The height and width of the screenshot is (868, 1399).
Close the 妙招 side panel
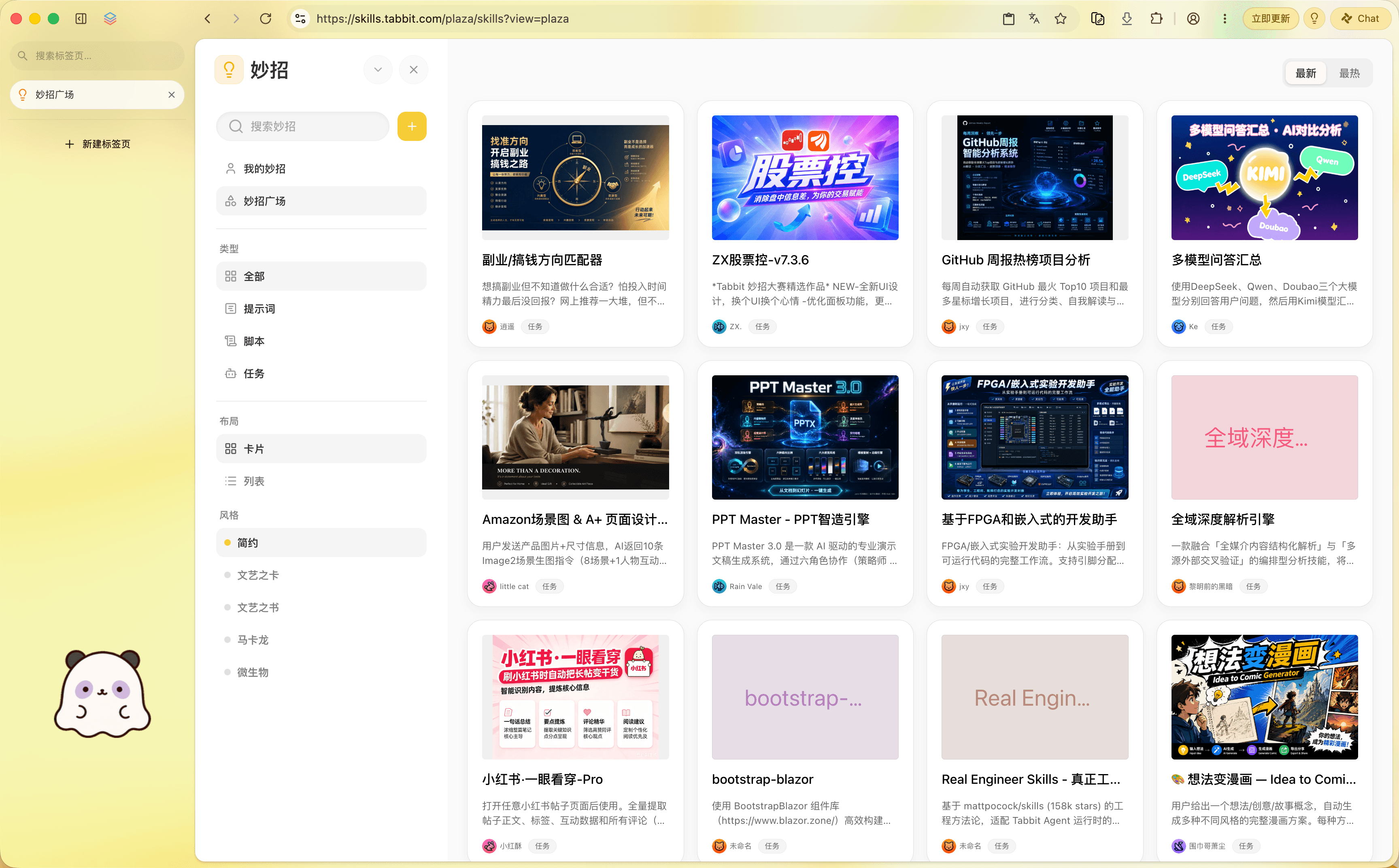[414, 70]
